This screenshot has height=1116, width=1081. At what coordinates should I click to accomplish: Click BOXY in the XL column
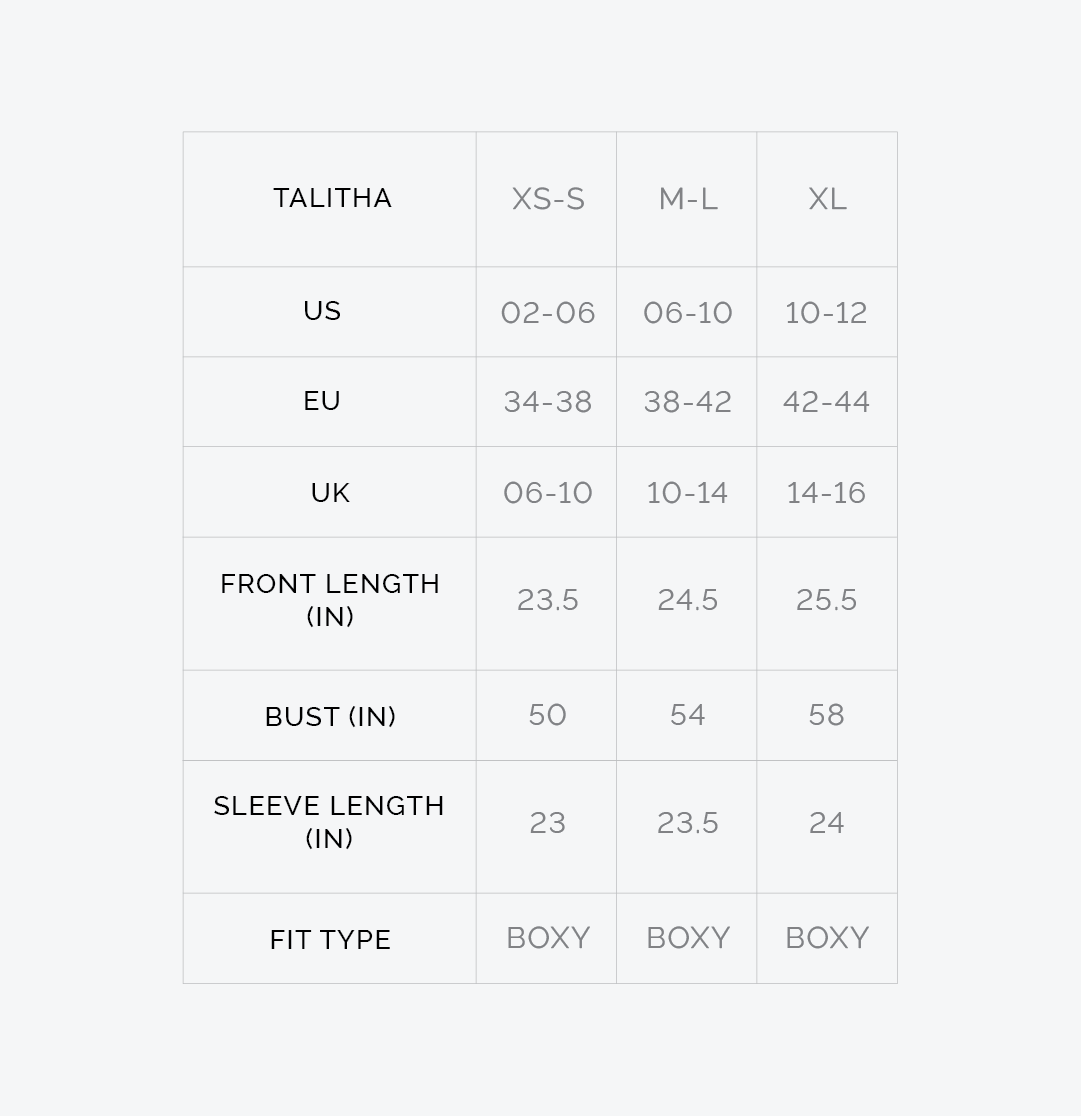pos(827,938)
